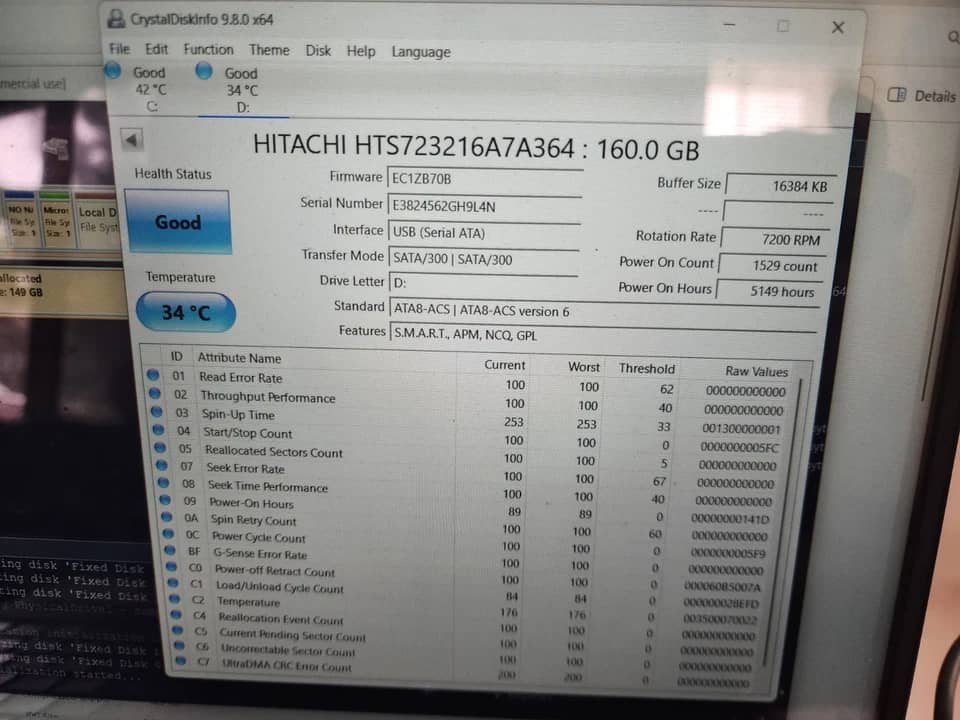Image resolution: width=960 pixels, height=720 pixels.
Task: Click the Power On Hours value 5149 hours
Action: click(770, 291)
